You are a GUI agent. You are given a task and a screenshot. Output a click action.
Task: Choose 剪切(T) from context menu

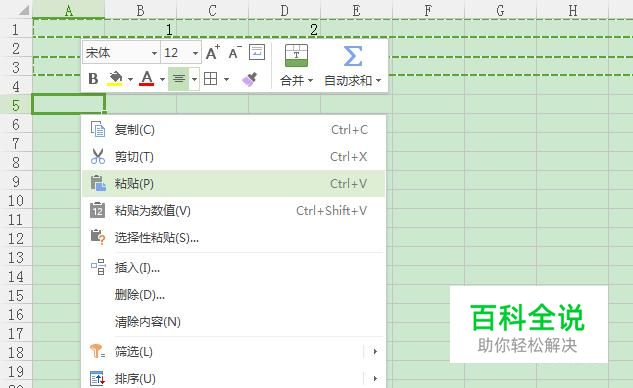coord(233,157)
